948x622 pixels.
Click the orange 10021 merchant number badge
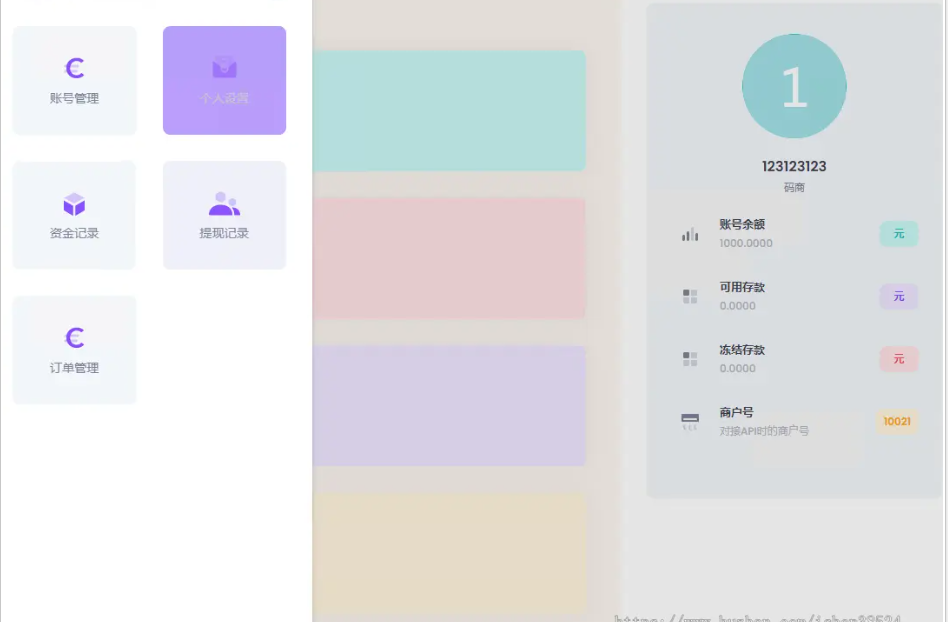coord(897,421)
